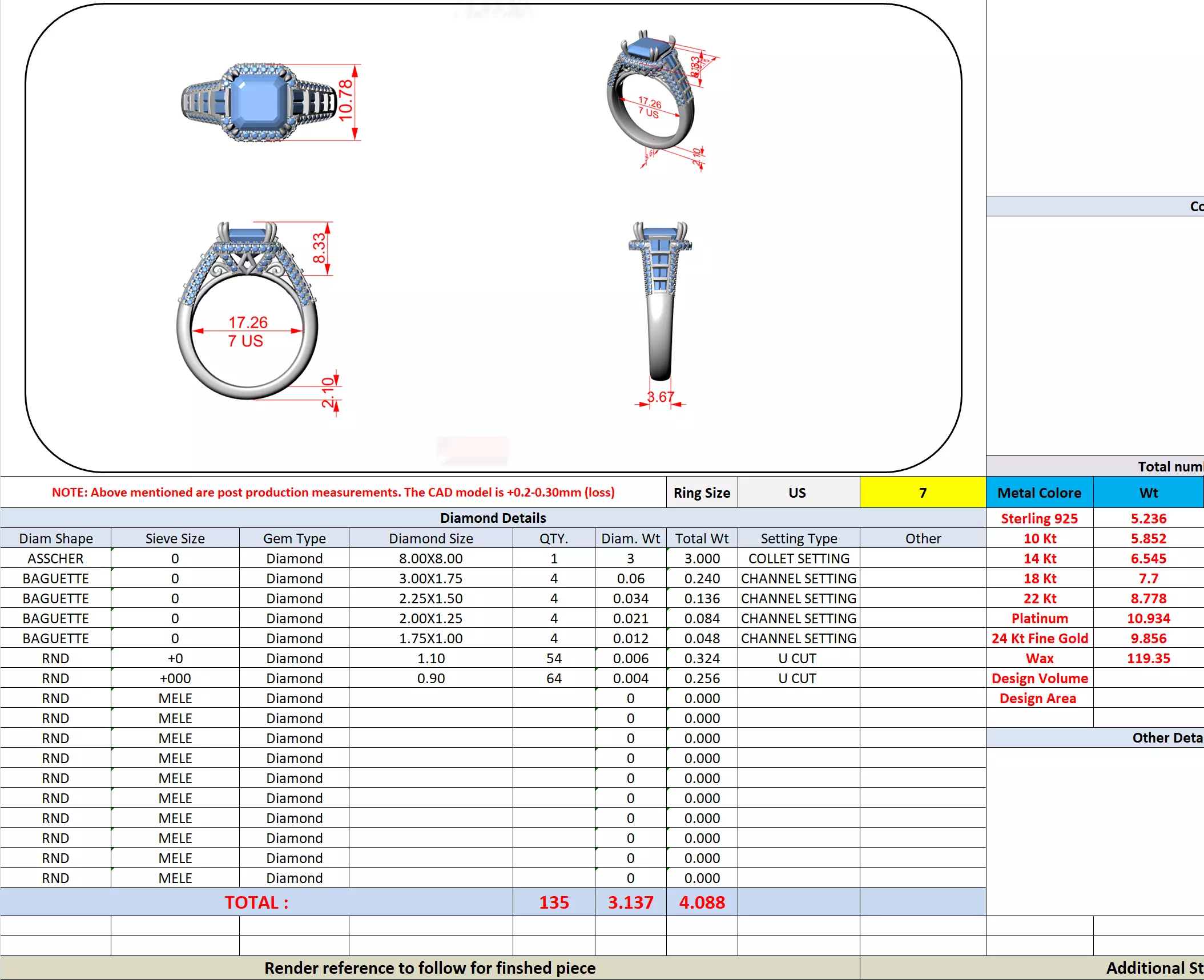
Task: Select the 8.00X8.00 diamond size cell
Action: (x=430, y=558)
